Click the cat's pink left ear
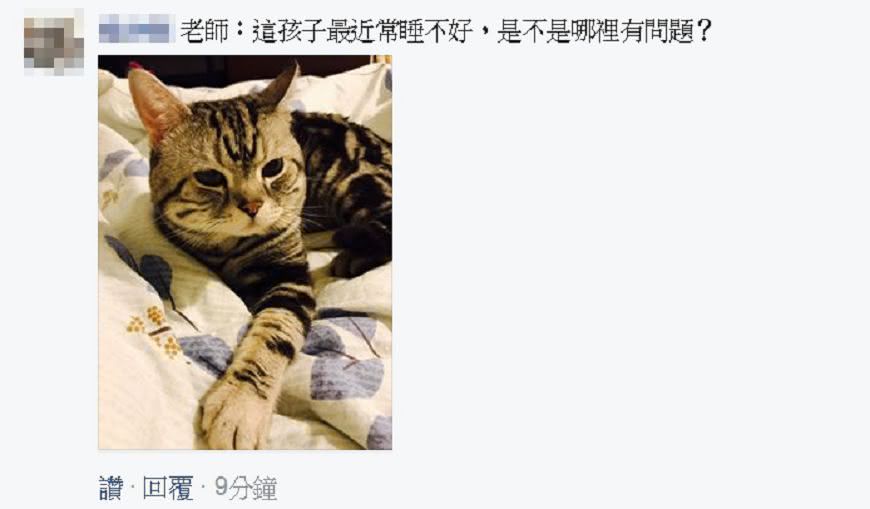The image size is (870, 509). (156, 105)
